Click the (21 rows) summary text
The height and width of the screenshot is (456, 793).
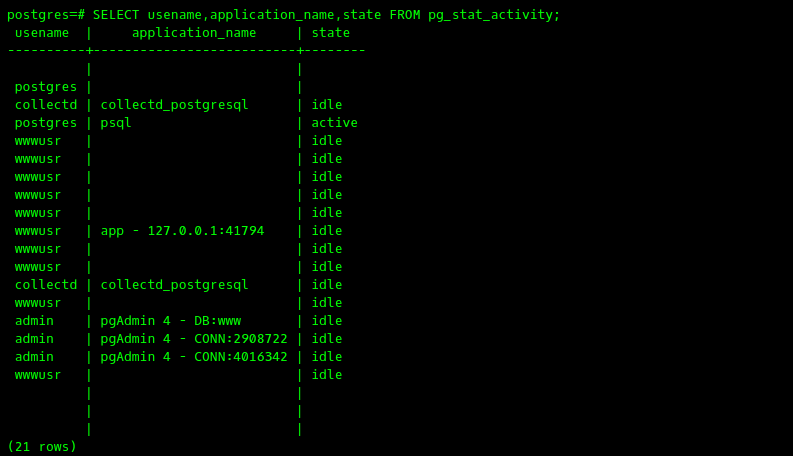point(42,447)
